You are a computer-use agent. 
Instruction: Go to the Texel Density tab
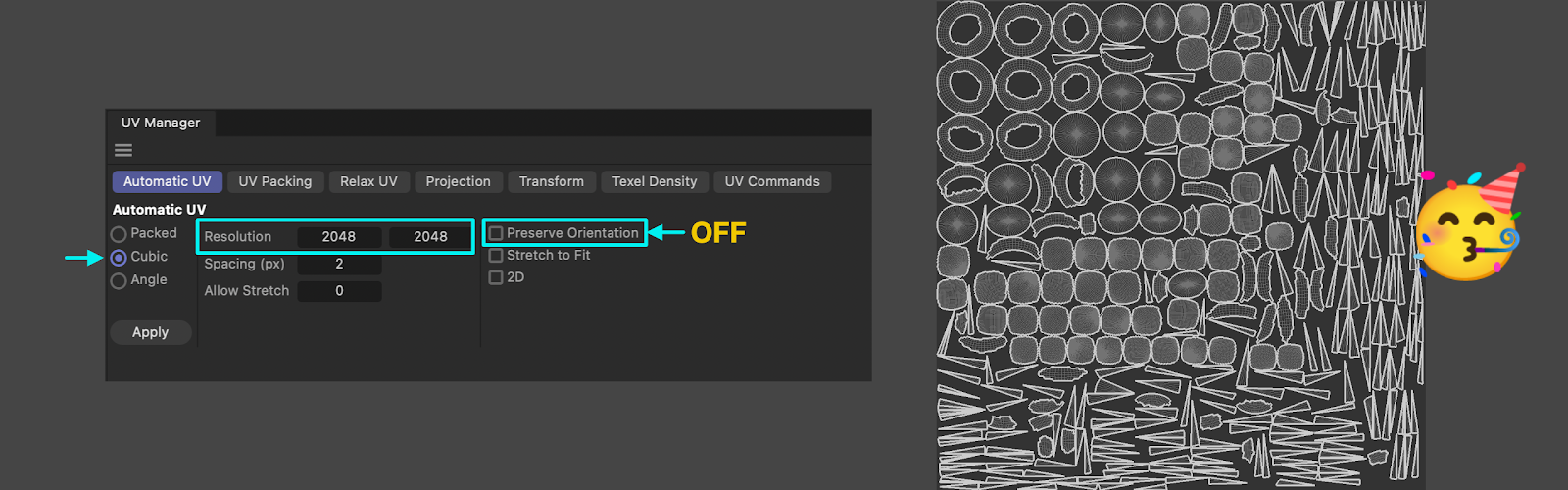tap(654, 181)
